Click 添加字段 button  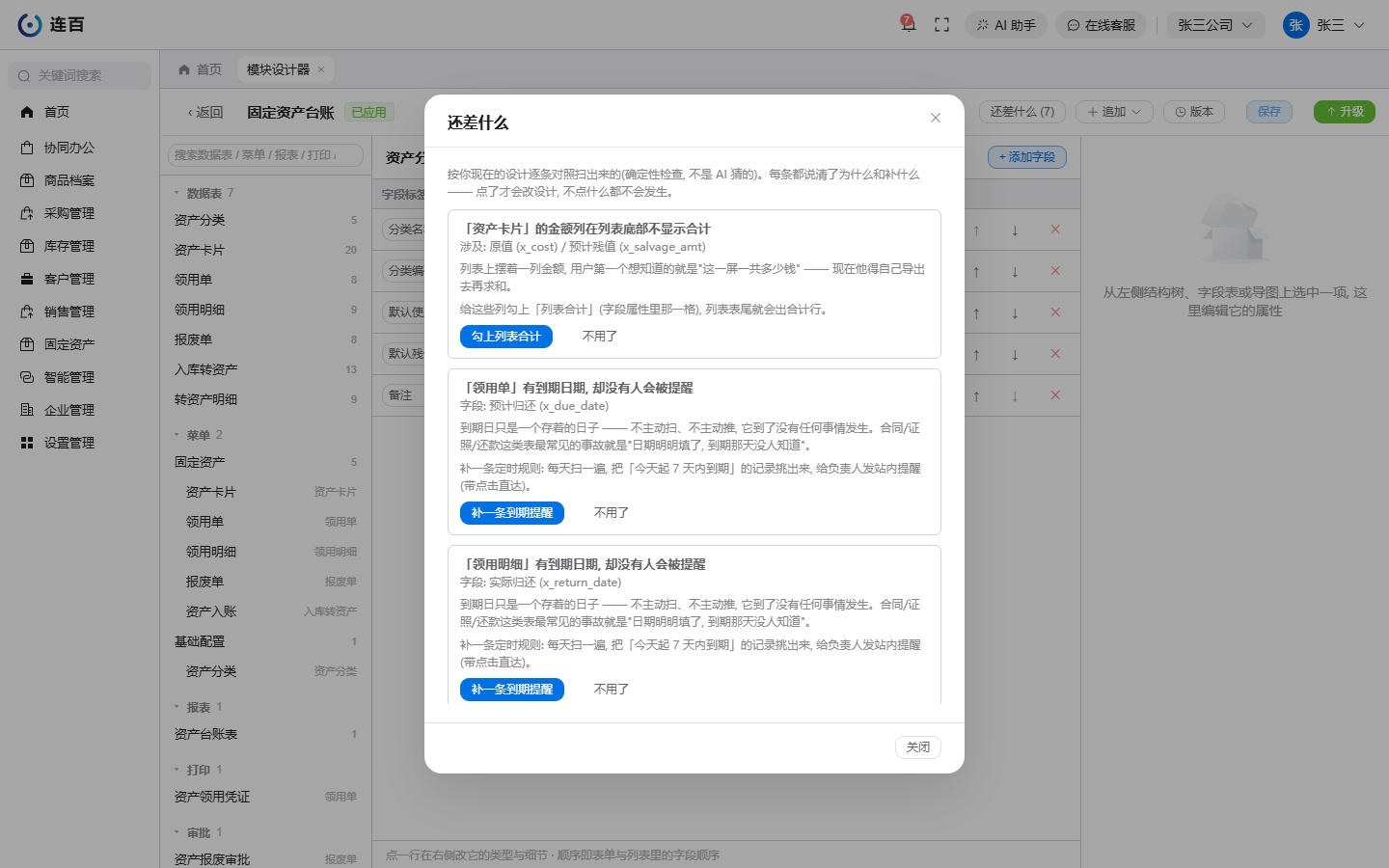point(1026,157)
